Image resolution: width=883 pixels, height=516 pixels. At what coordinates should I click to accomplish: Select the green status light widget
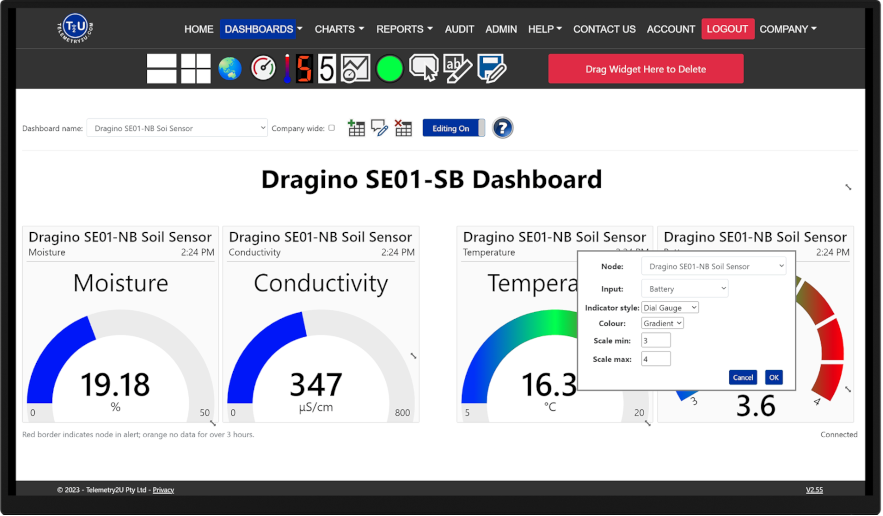[389, 69]
